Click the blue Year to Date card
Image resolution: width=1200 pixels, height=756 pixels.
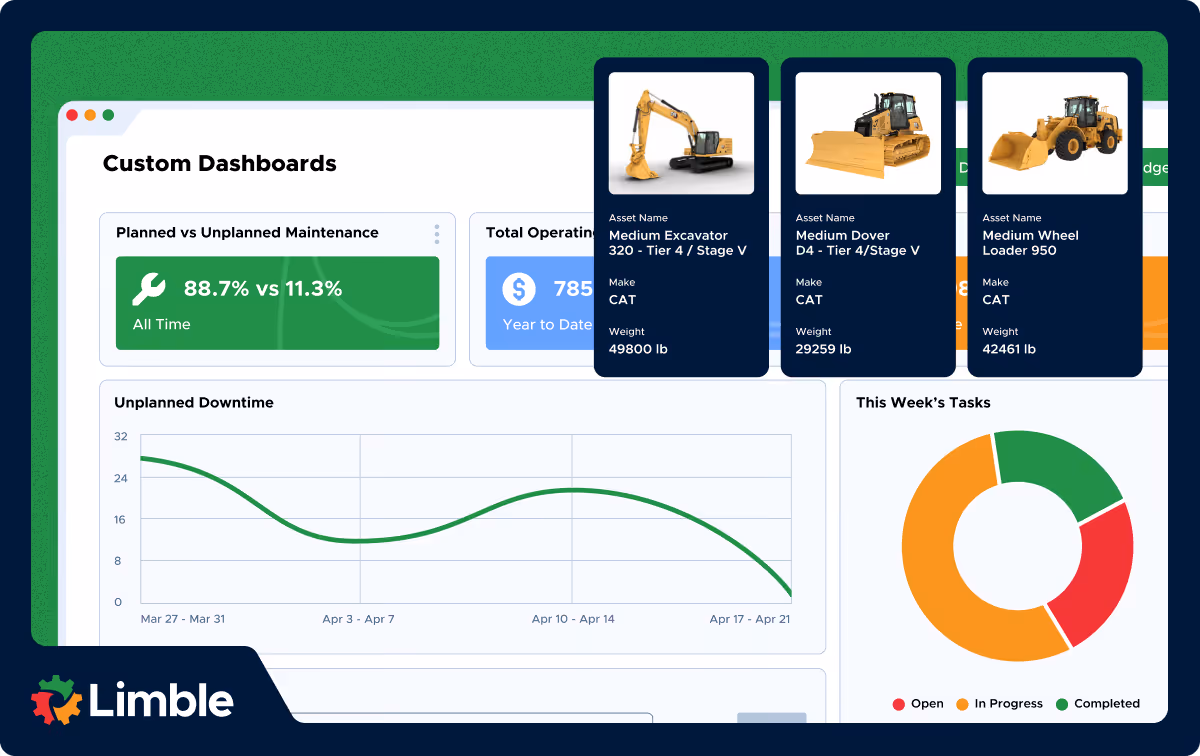click(540, 303)
